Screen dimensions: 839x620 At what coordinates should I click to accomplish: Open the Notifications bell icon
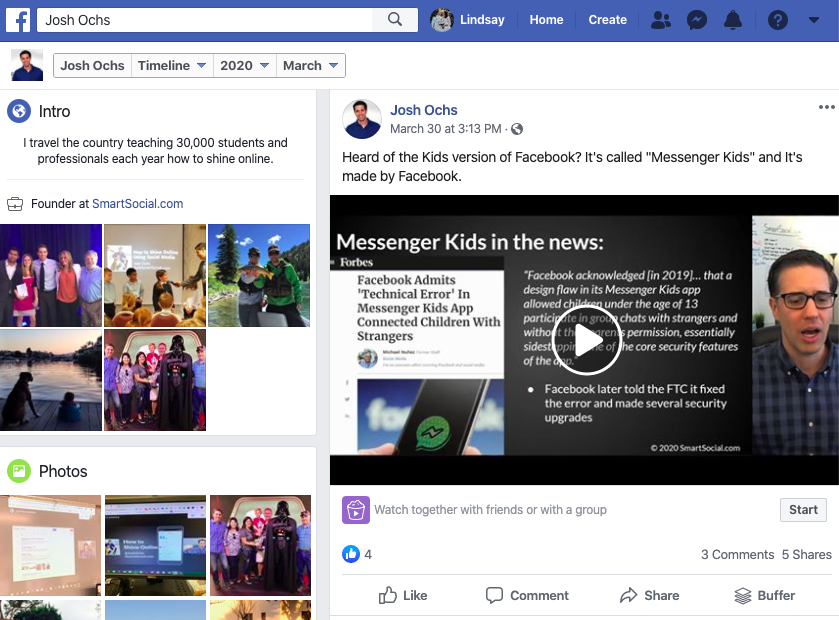733,20
